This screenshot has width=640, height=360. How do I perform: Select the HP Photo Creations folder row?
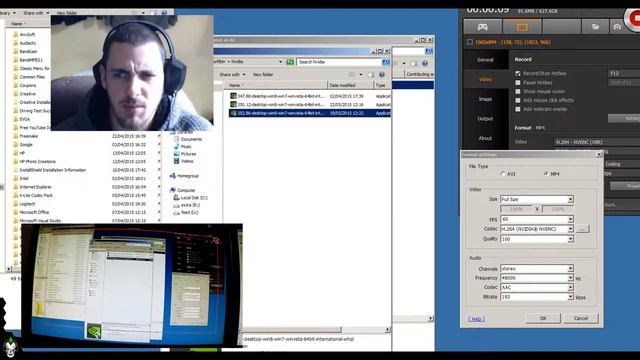tap(86, 162)
